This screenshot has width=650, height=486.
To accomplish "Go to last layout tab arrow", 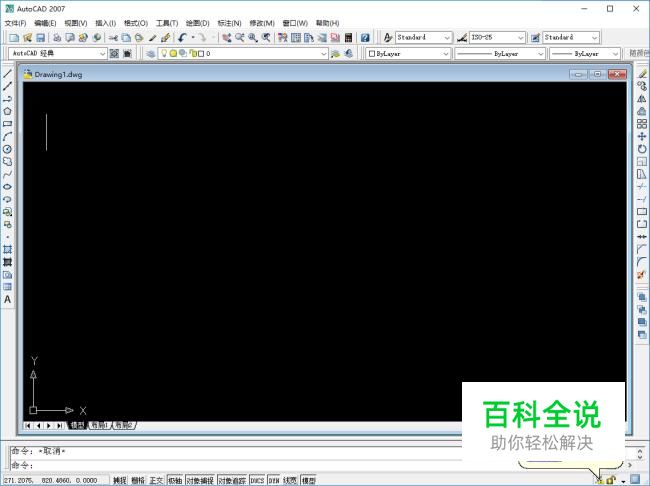I will 60,426.
